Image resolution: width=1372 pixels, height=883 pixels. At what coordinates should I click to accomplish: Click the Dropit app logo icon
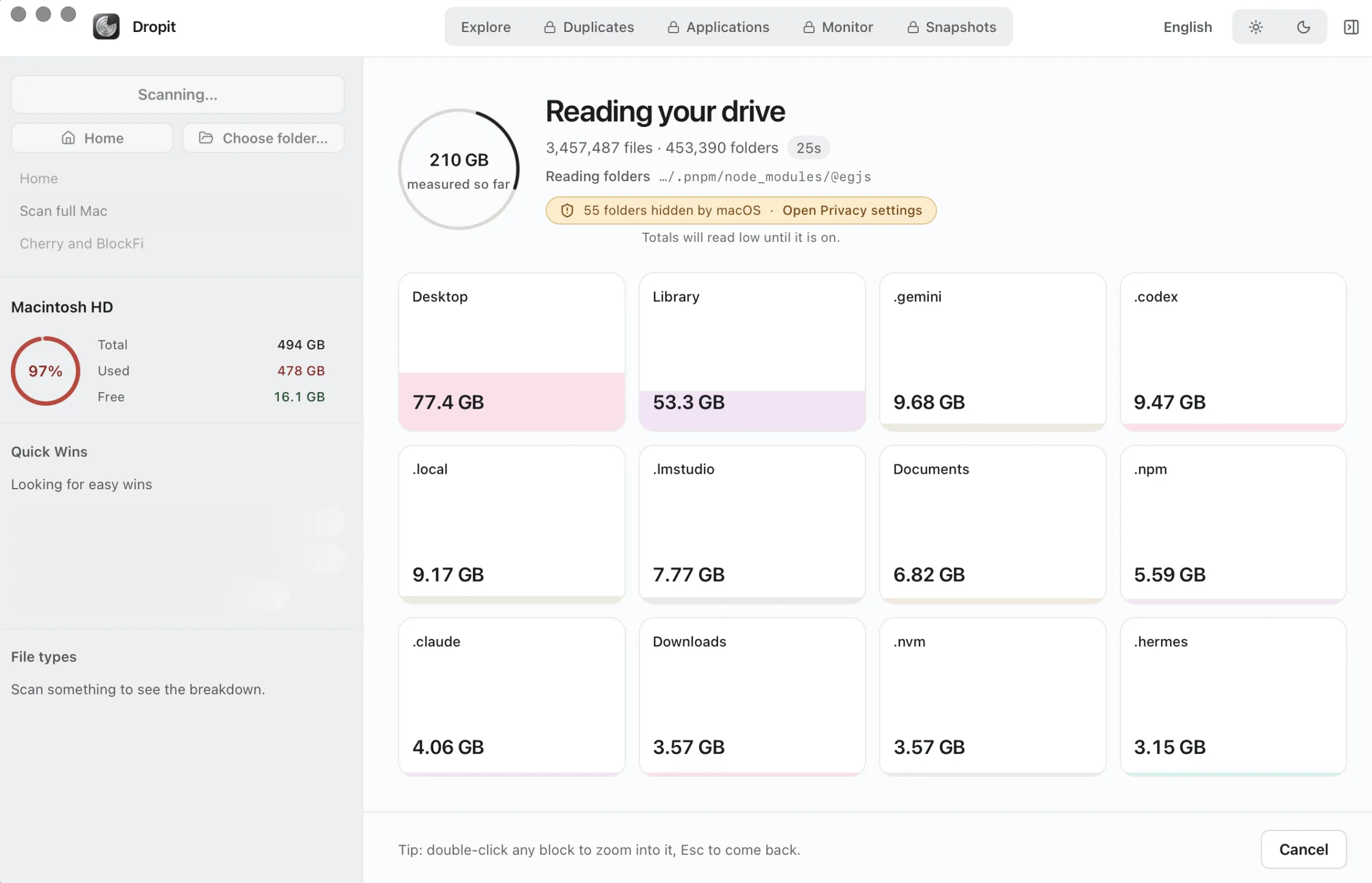[x=106, y=27]
